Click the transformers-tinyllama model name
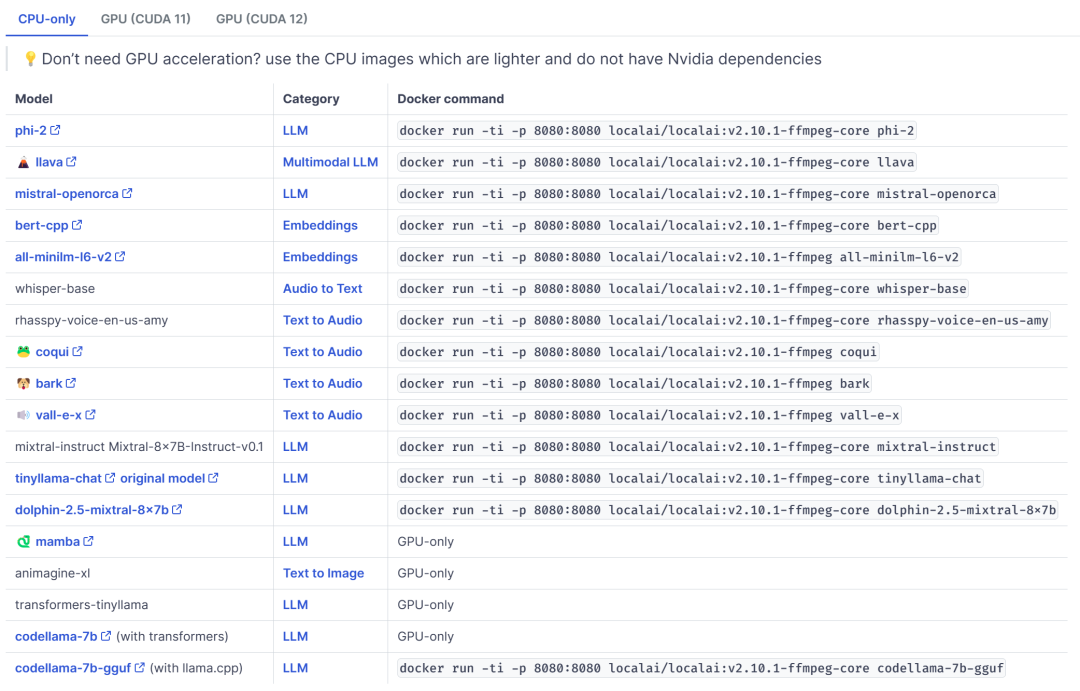 (x=81, y=606)
